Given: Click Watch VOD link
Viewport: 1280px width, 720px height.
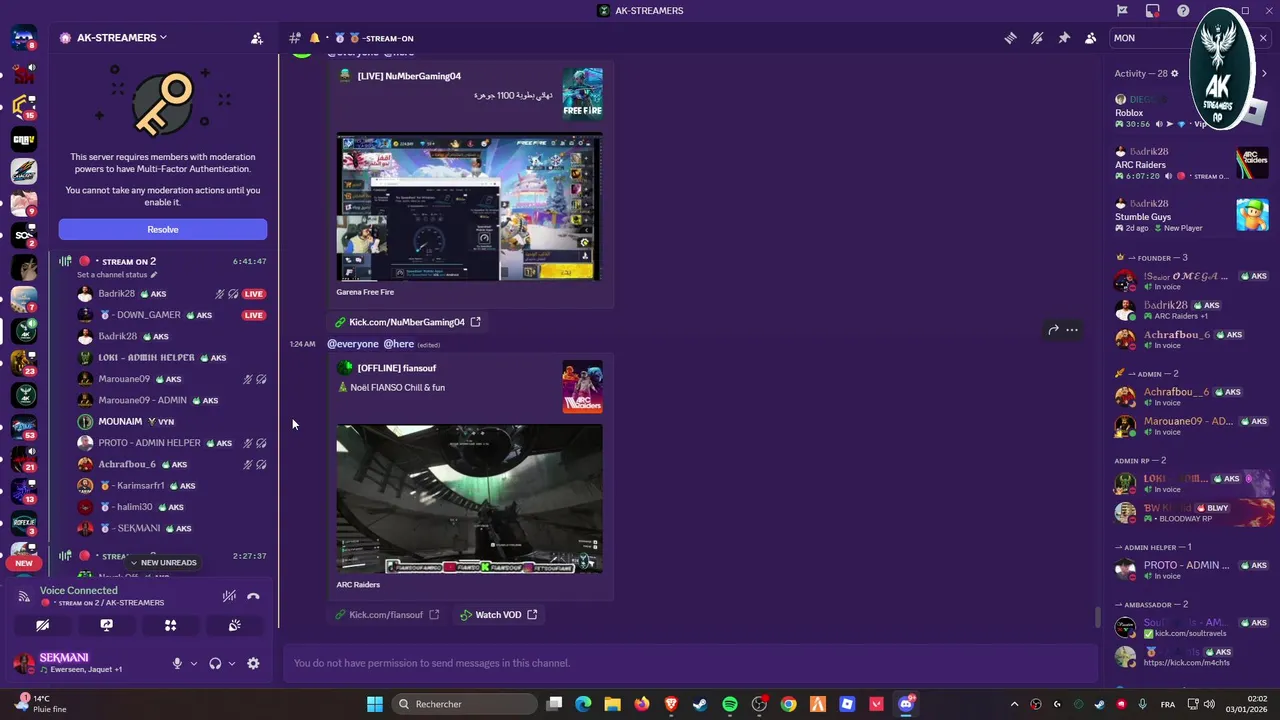Looking at the screenshot, I should click(498, 614).
